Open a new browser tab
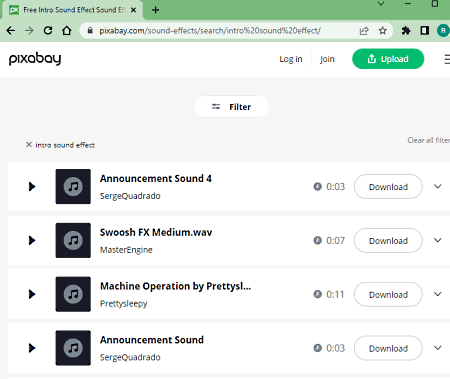The image size is (450, 379). [155, 10]
